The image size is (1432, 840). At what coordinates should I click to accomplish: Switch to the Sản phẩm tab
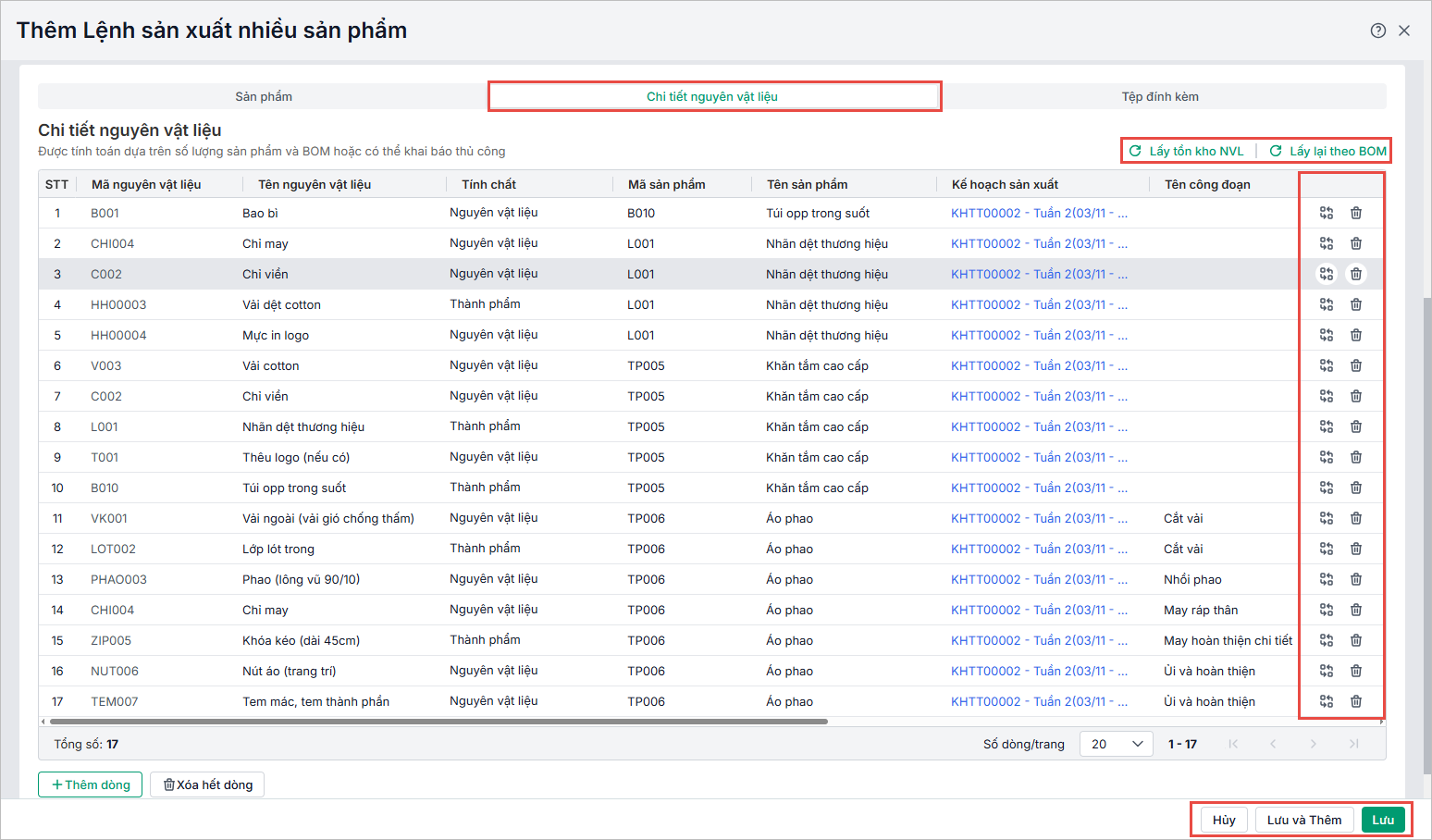click(264, 96)
